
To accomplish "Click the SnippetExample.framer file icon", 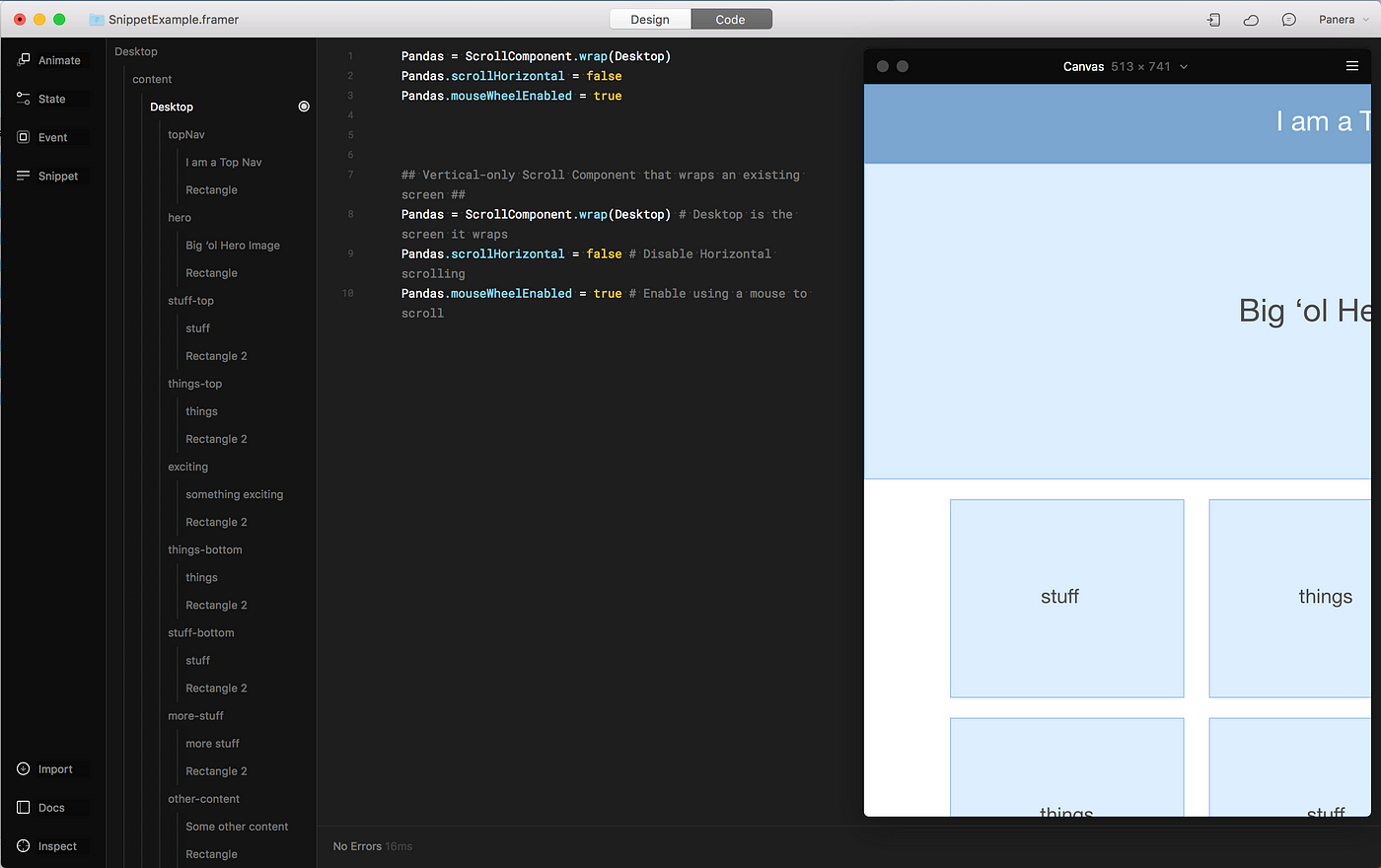I will tap(97, 20).
